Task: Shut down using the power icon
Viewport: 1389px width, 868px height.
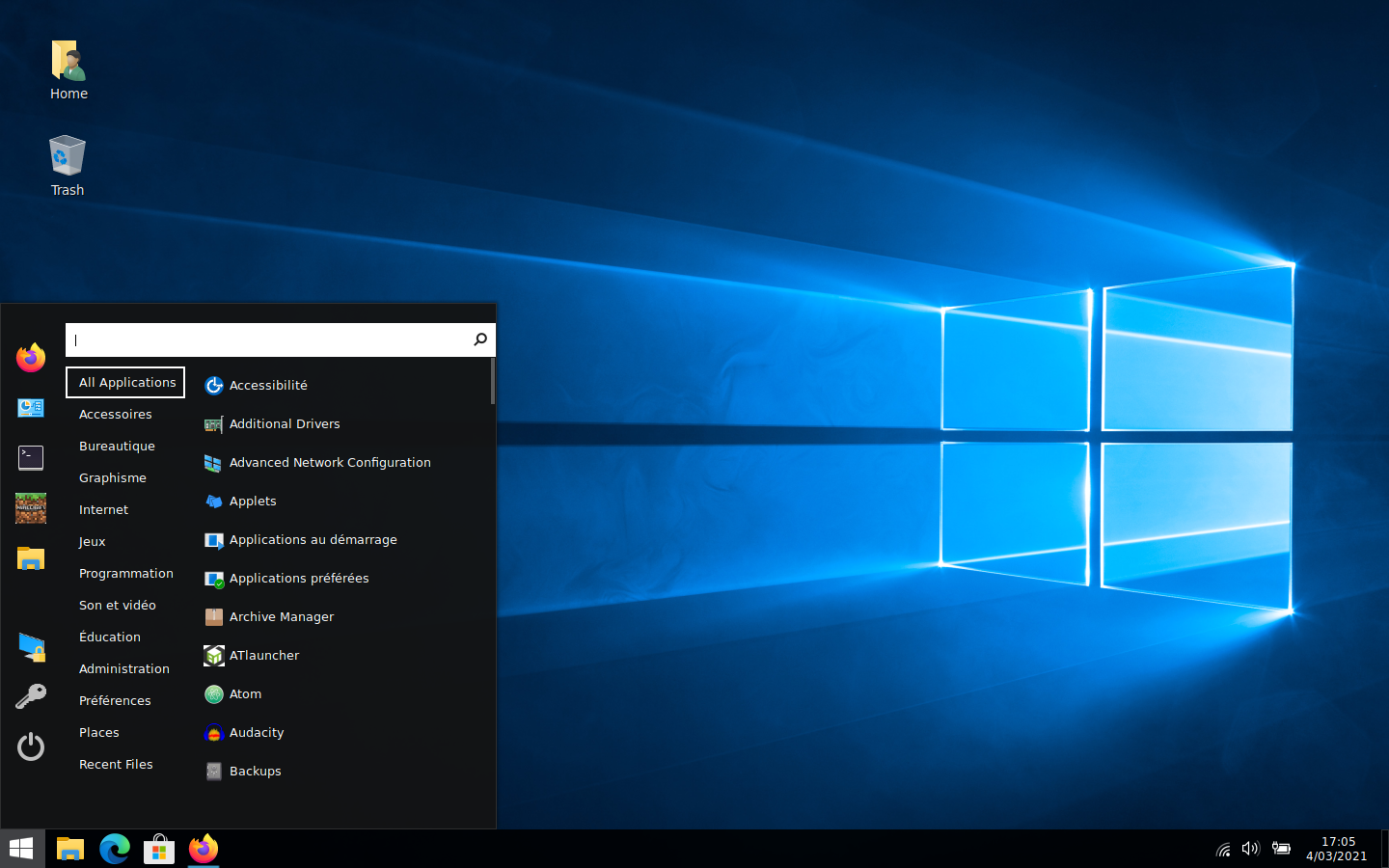Action: tap(31, 746)
